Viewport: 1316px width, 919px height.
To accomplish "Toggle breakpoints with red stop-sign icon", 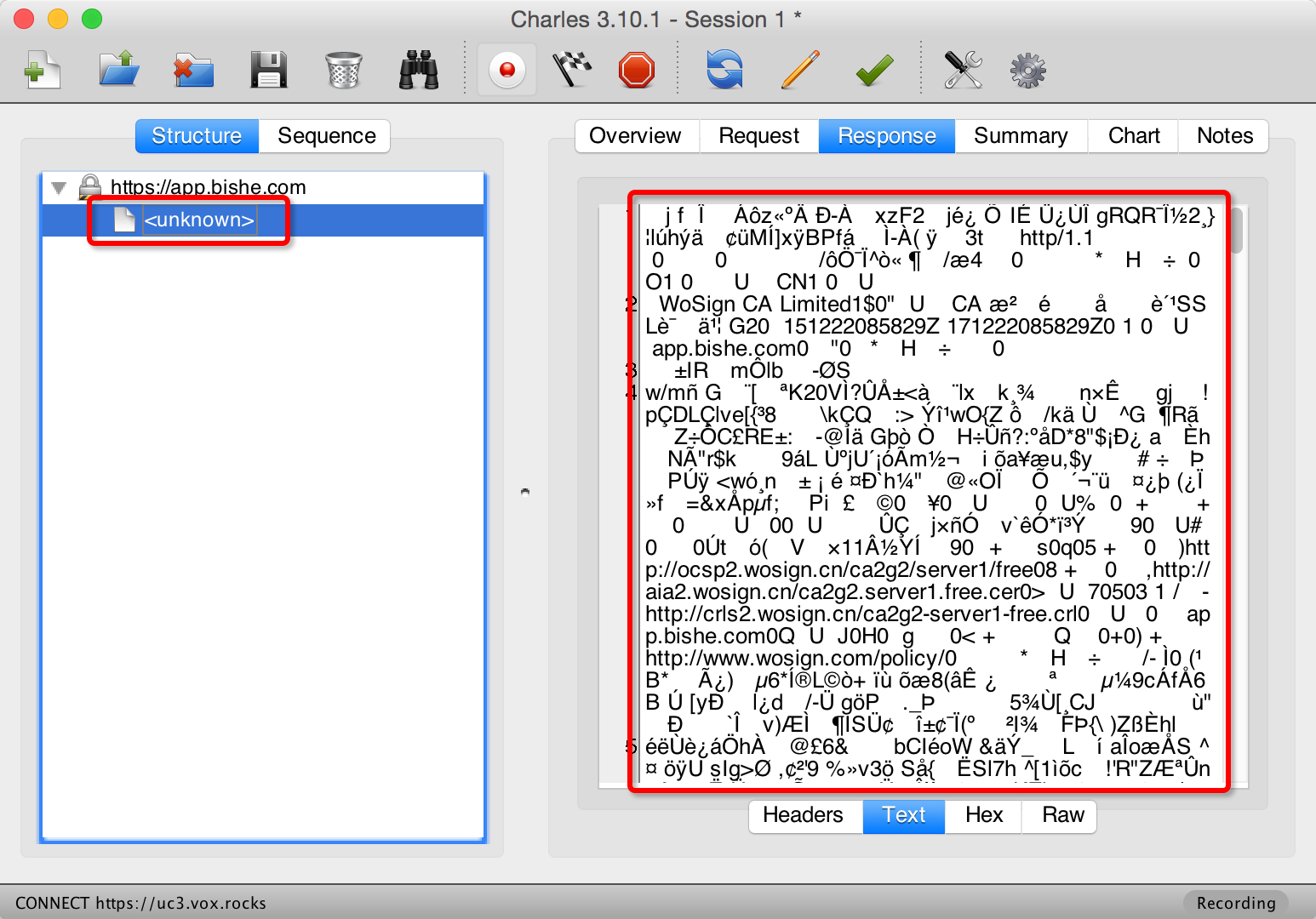I will coord(637,70).
